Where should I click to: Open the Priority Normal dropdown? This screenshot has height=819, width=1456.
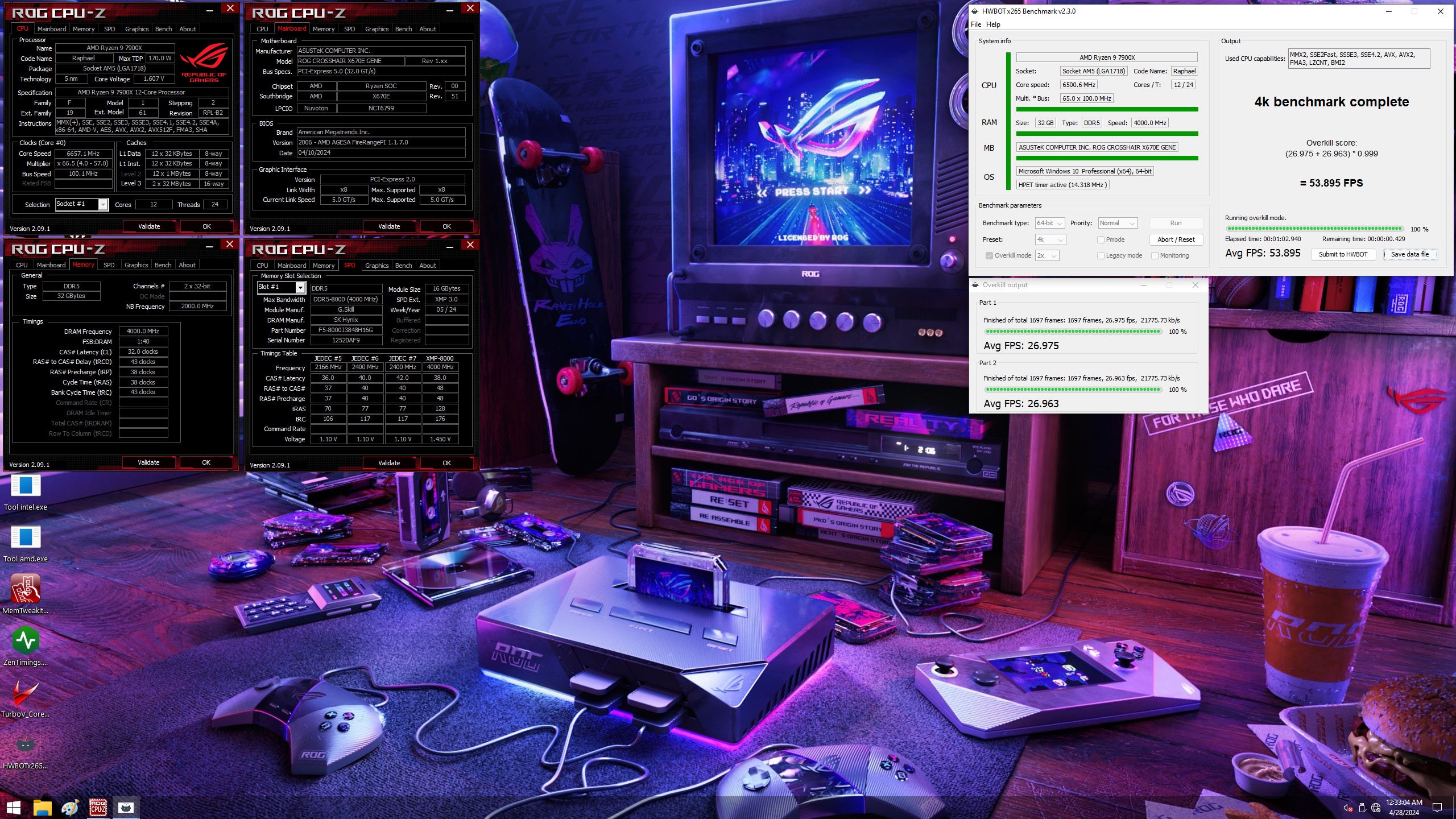[1118, 223]
